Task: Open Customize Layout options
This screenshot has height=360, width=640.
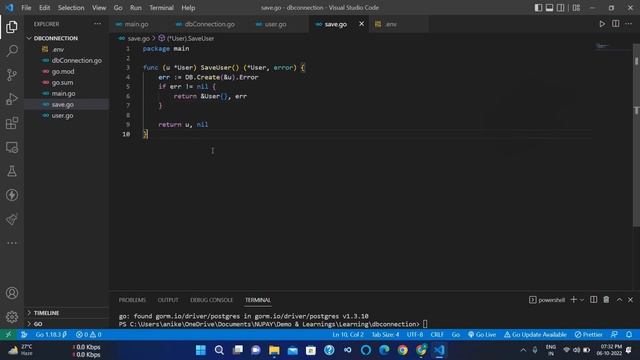Action: pyautogui.click(x=576, y=8)
